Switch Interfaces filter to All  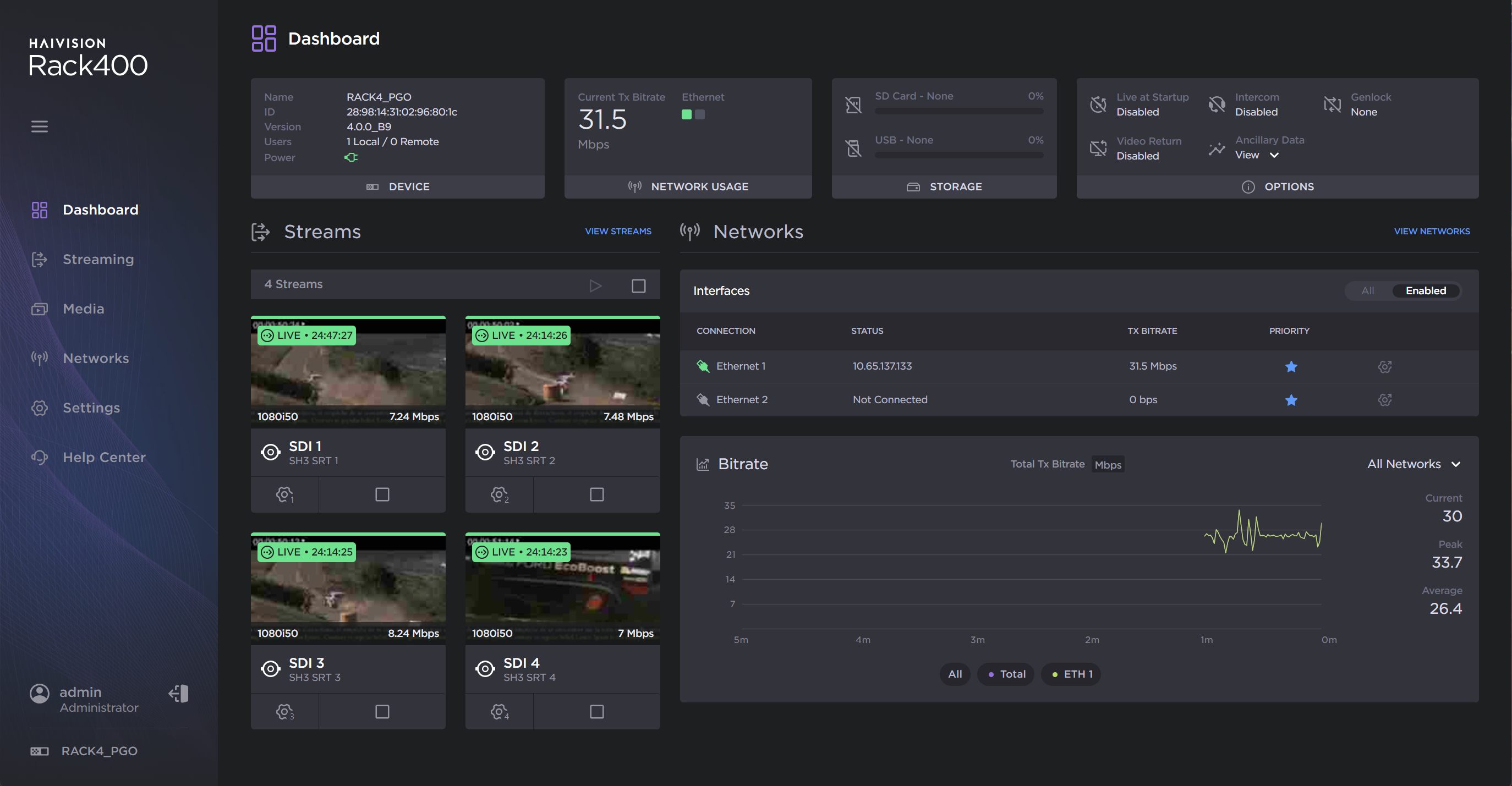click(1367, 291)
